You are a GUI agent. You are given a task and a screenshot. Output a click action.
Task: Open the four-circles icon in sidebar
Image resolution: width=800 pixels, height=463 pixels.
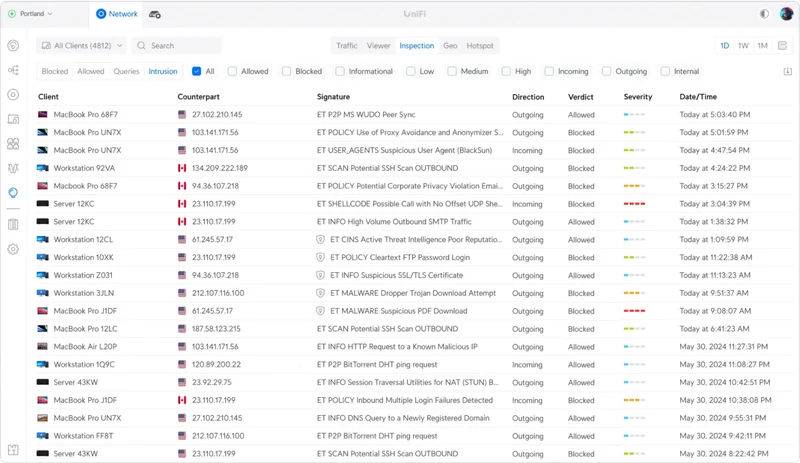pyautogui.click(x=13, y=143)
